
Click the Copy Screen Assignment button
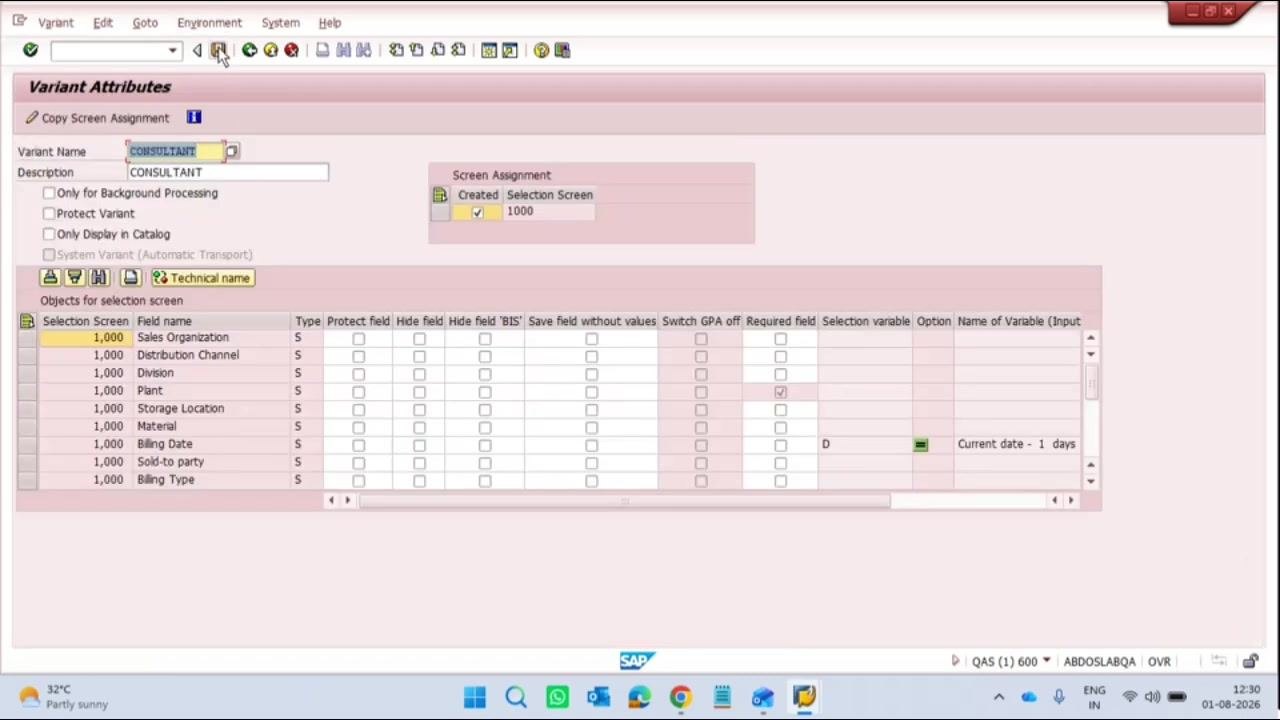click(x=97, y=118)
